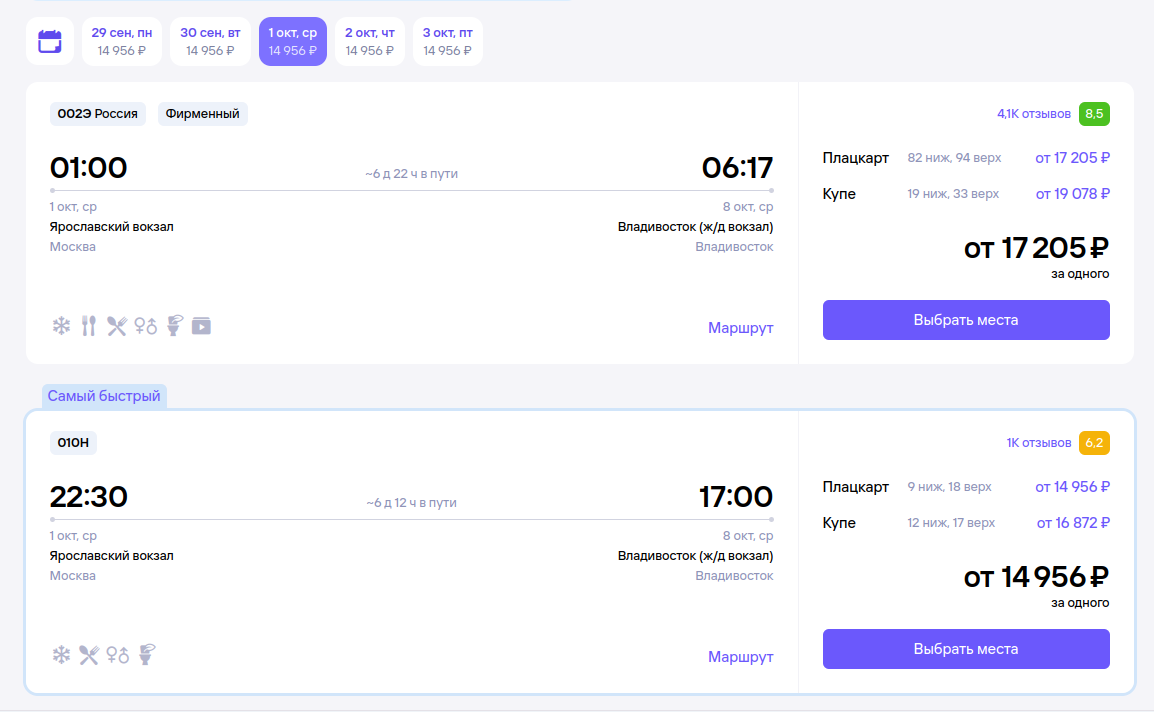This screenshot has height=712, width=1154.
Task: Click crossed spoon-and-fork restaurant icon on train 002Э
Action: point(117,325)
